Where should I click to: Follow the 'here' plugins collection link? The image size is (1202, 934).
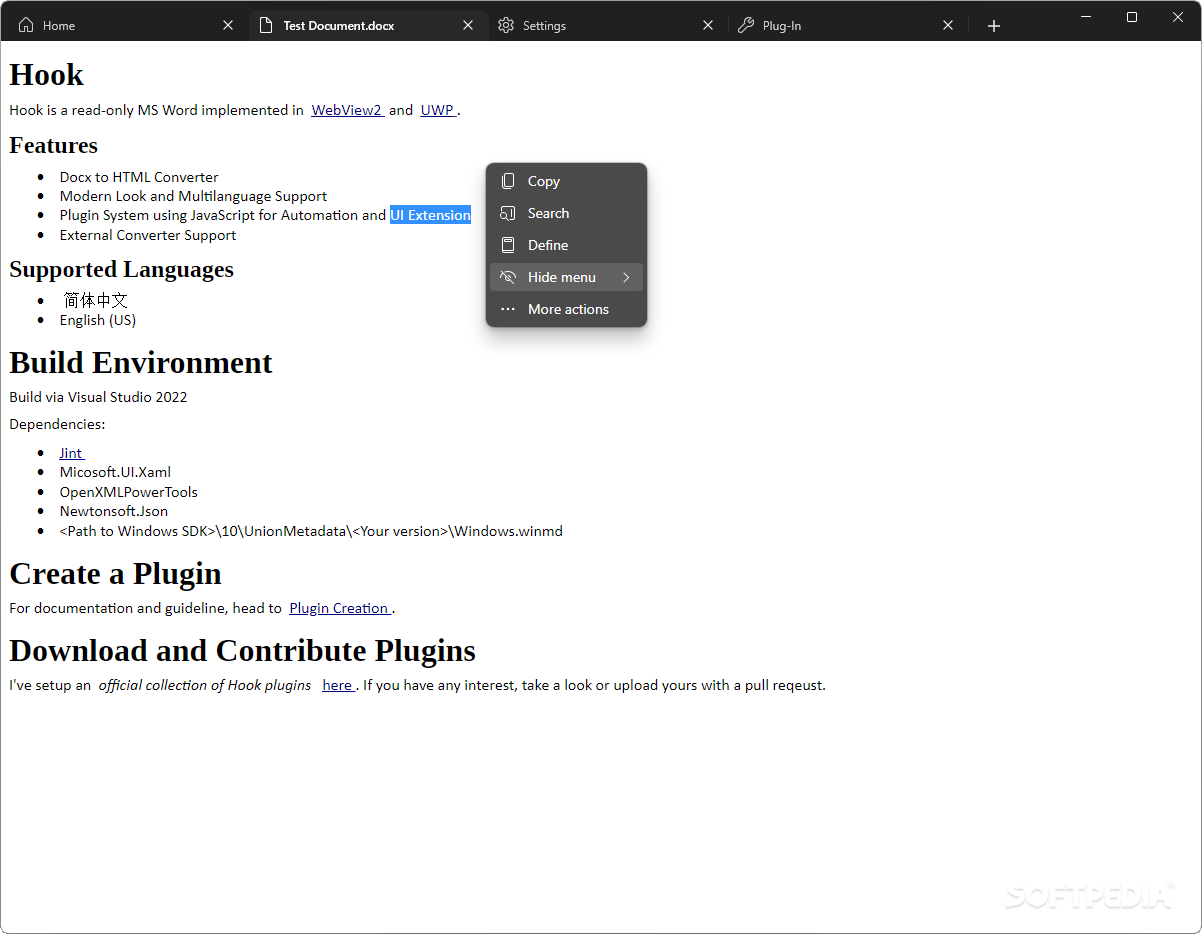point(338,685)
